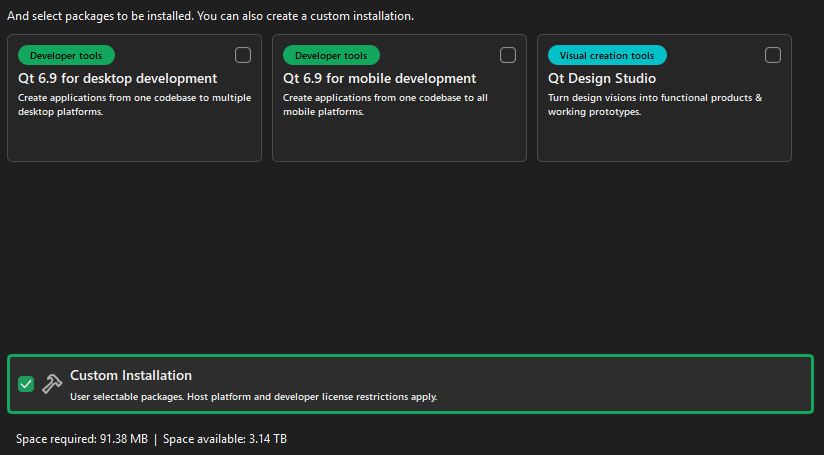Check the Qt 6.9 for mobile development box

pos(508,55)
